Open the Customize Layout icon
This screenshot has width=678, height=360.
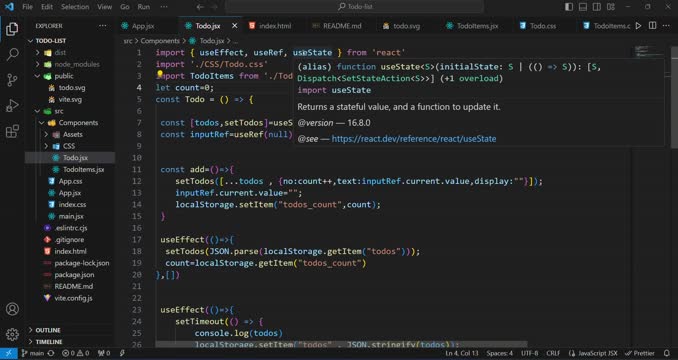click(611, 7)
